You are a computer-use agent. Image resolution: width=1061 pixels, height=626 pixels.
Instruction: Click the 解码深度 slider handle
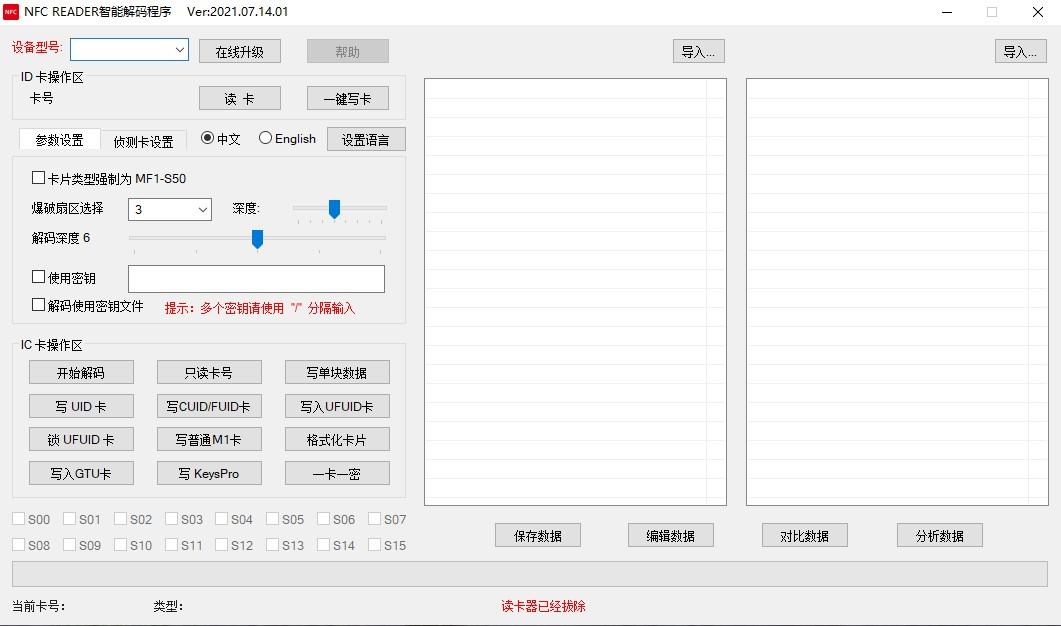(x=257, y=238)
